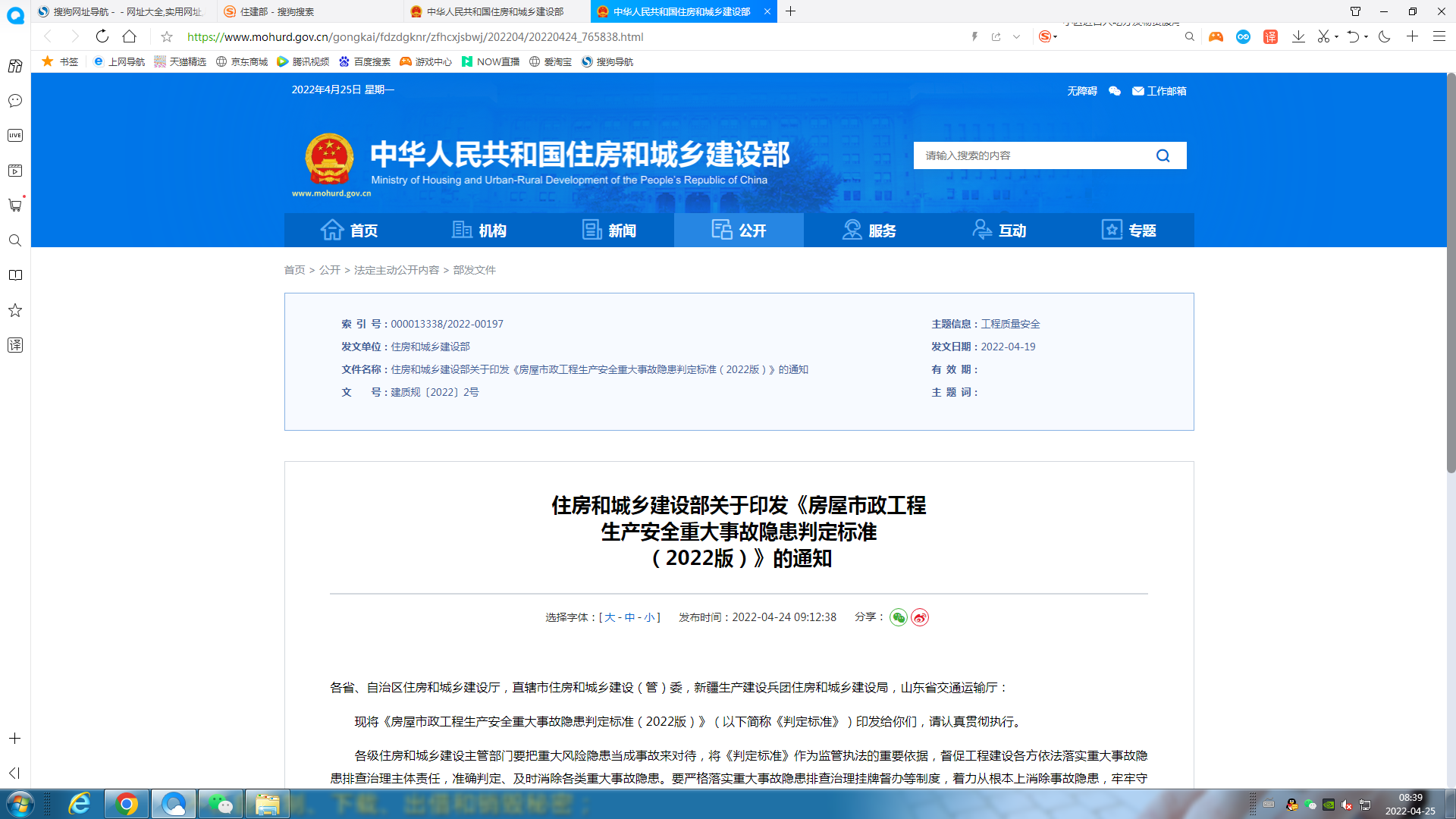The width and height of the screenshot is (1456, 819).
Task: Toggle night mode moon icon
Action: point(1385,36)
